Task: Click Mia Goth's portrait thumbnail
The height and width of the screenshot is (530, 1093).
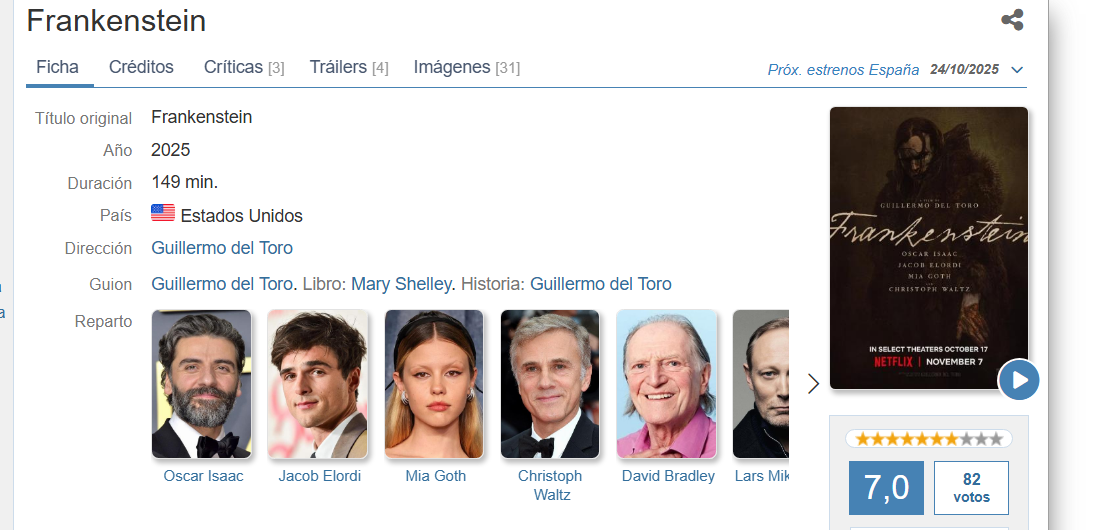Action: coord(434,384)
